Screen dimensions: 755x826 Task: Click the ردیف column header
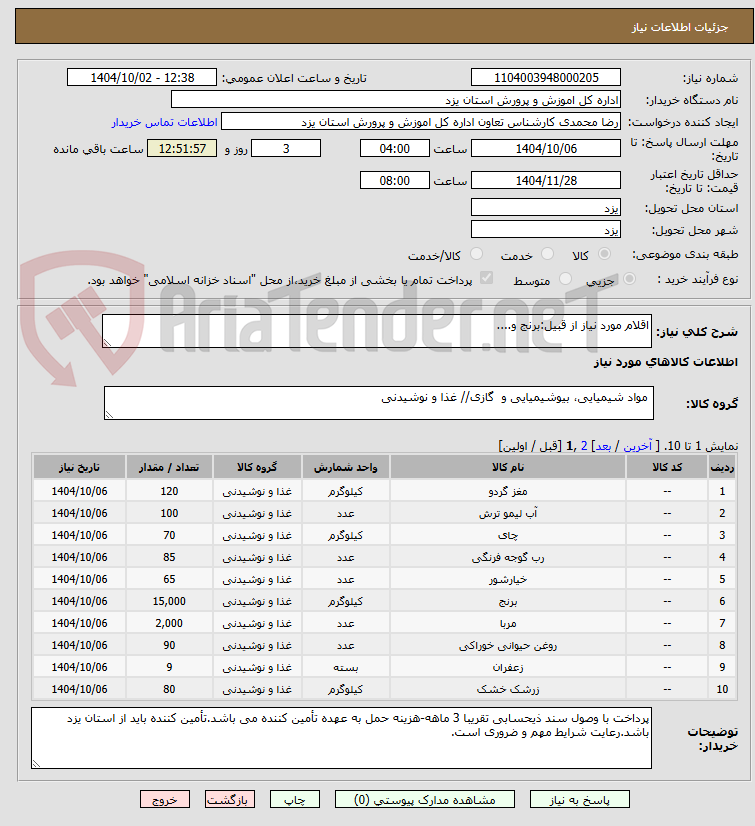[722, 467]
